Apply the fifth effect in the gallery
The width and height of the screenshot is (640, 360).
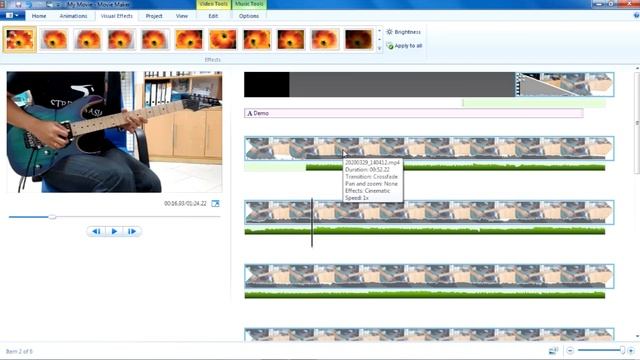pos(156,40)
